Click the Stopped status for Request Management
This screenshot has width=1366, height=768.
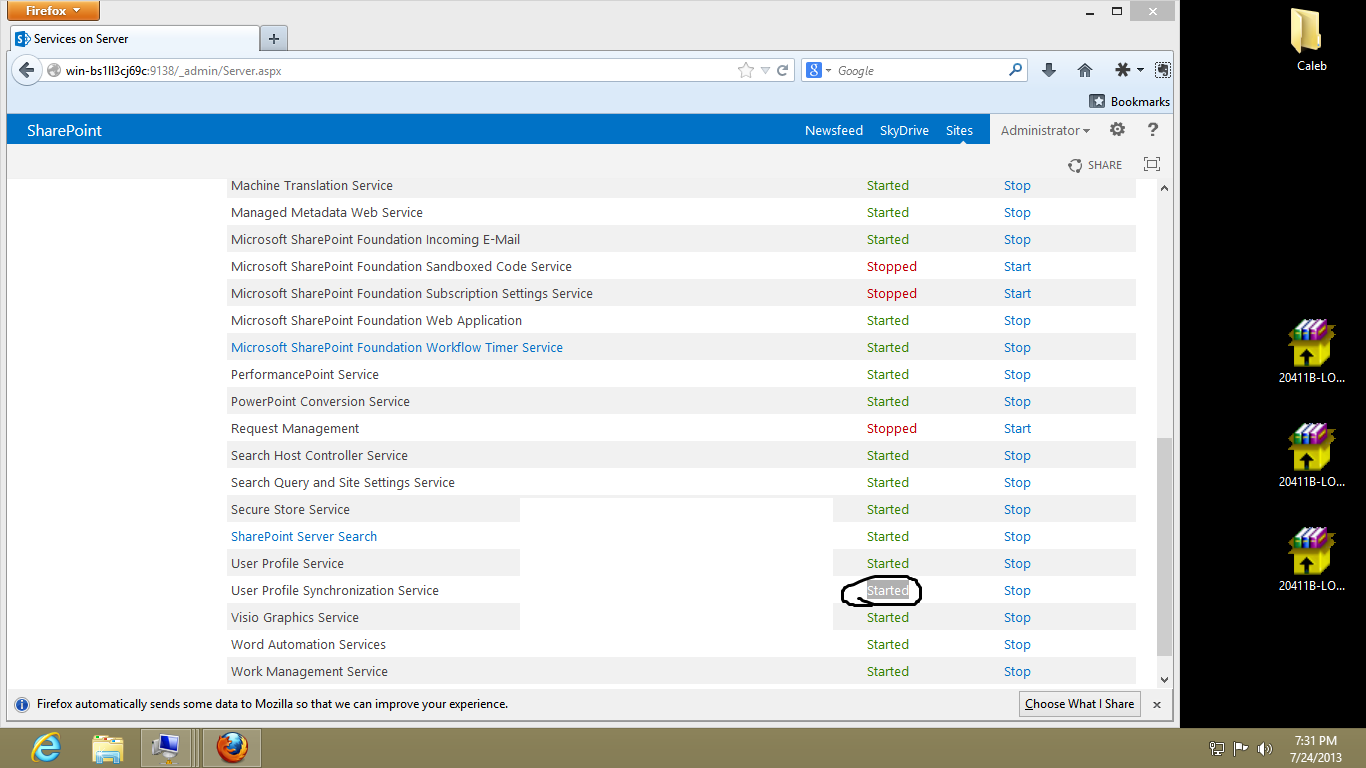892,429
